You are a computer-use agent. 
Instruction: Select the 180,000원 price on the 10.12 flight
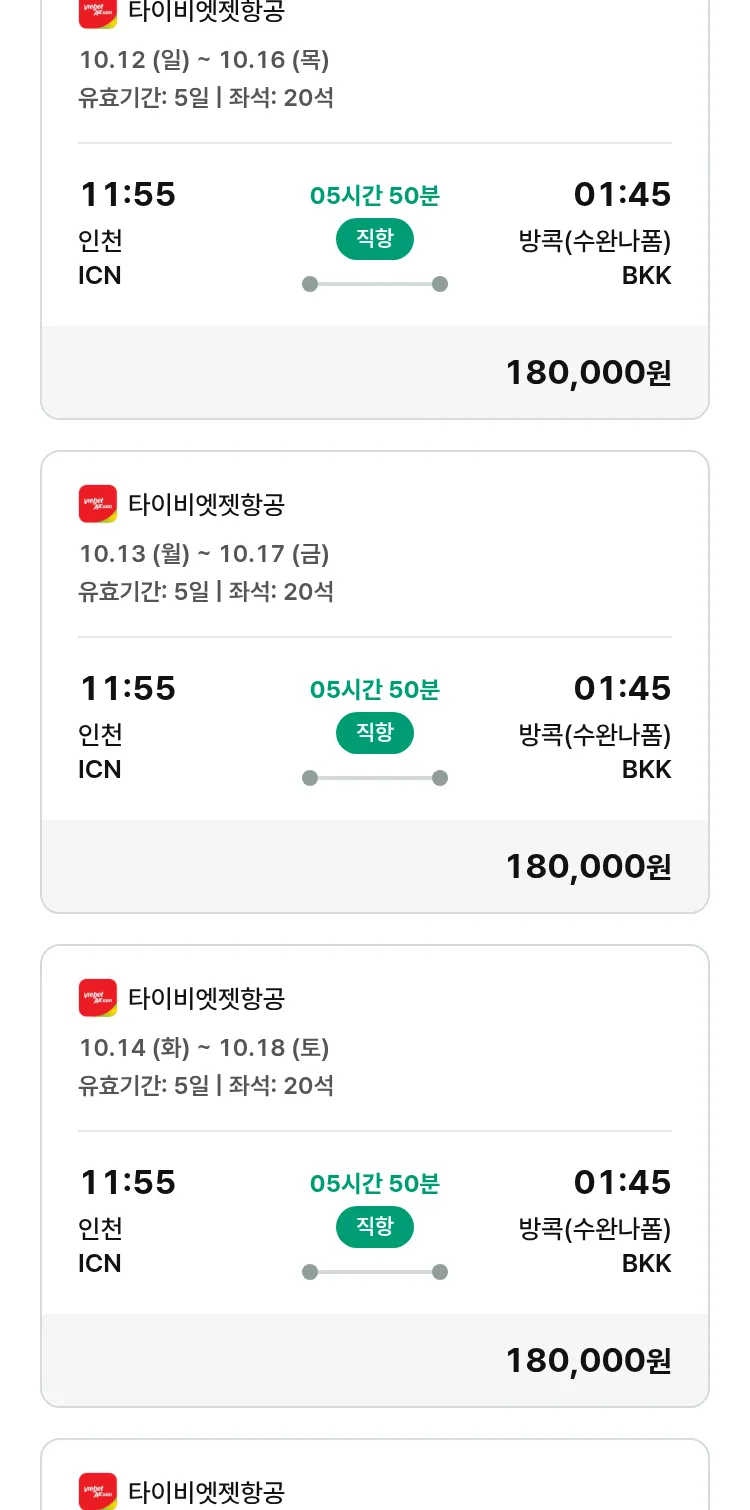tap(588, 373)
